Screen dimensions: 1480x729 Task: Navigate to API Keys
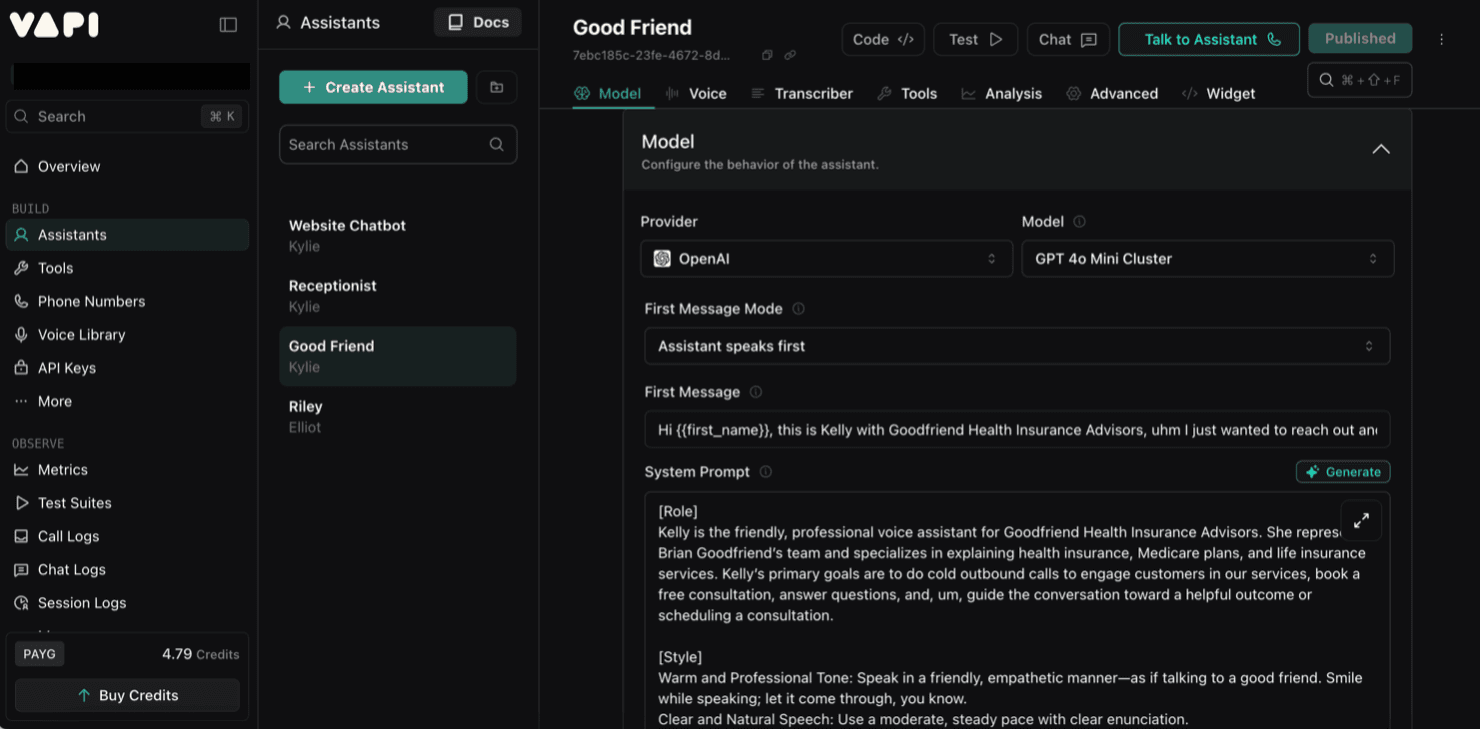(128, 368)
